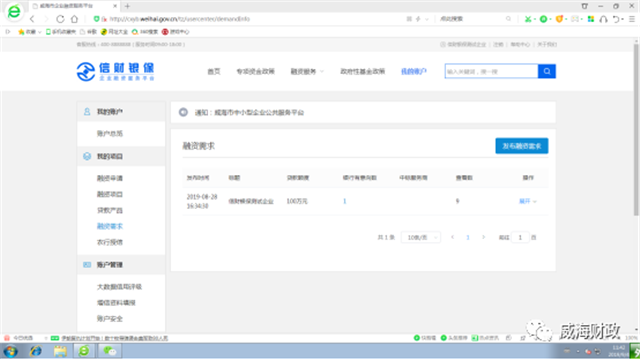Open Internet Explorer from taskbar

(35, 351)
